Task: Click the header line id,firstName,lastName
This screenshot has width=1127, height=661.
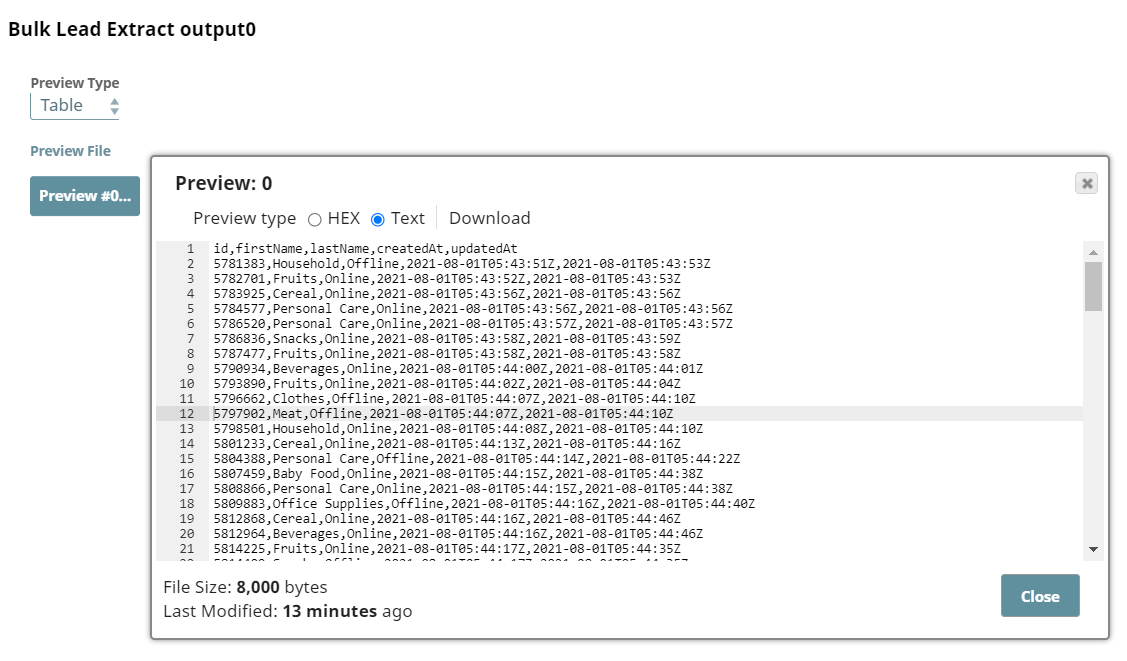Action: (365, 249)
